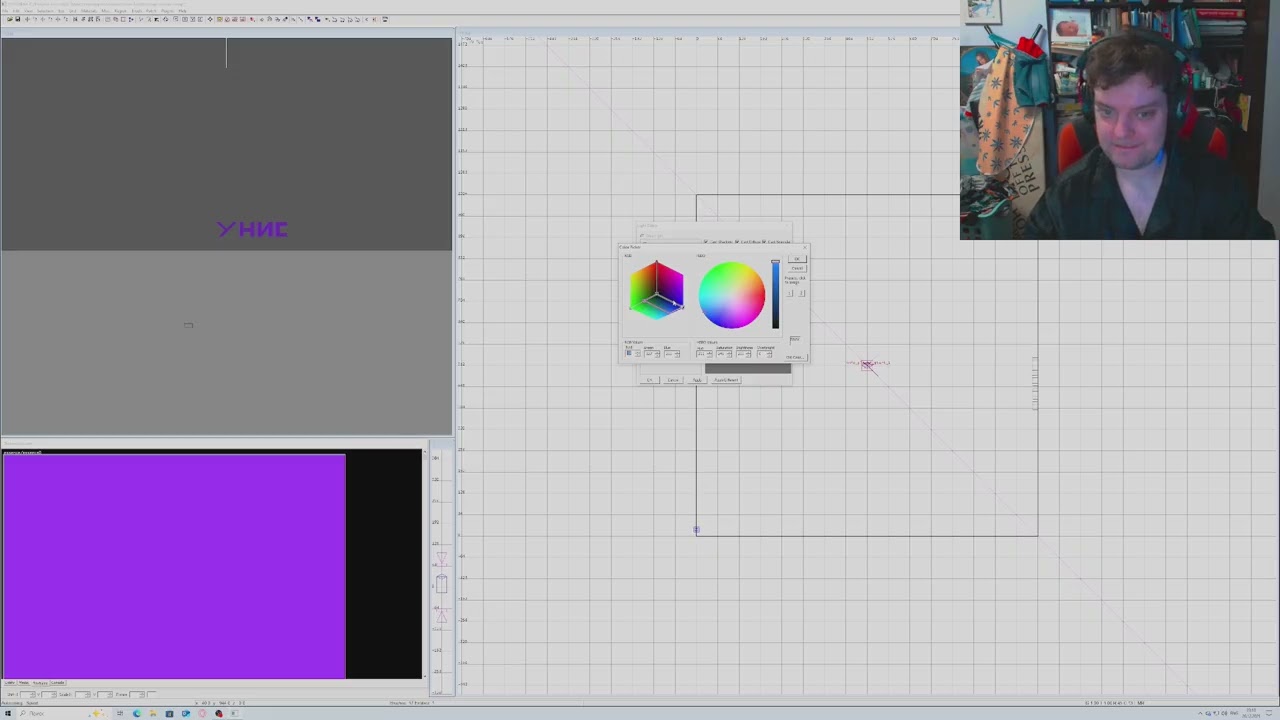Click the X-axis flip toolbar icon

point(27,19)
